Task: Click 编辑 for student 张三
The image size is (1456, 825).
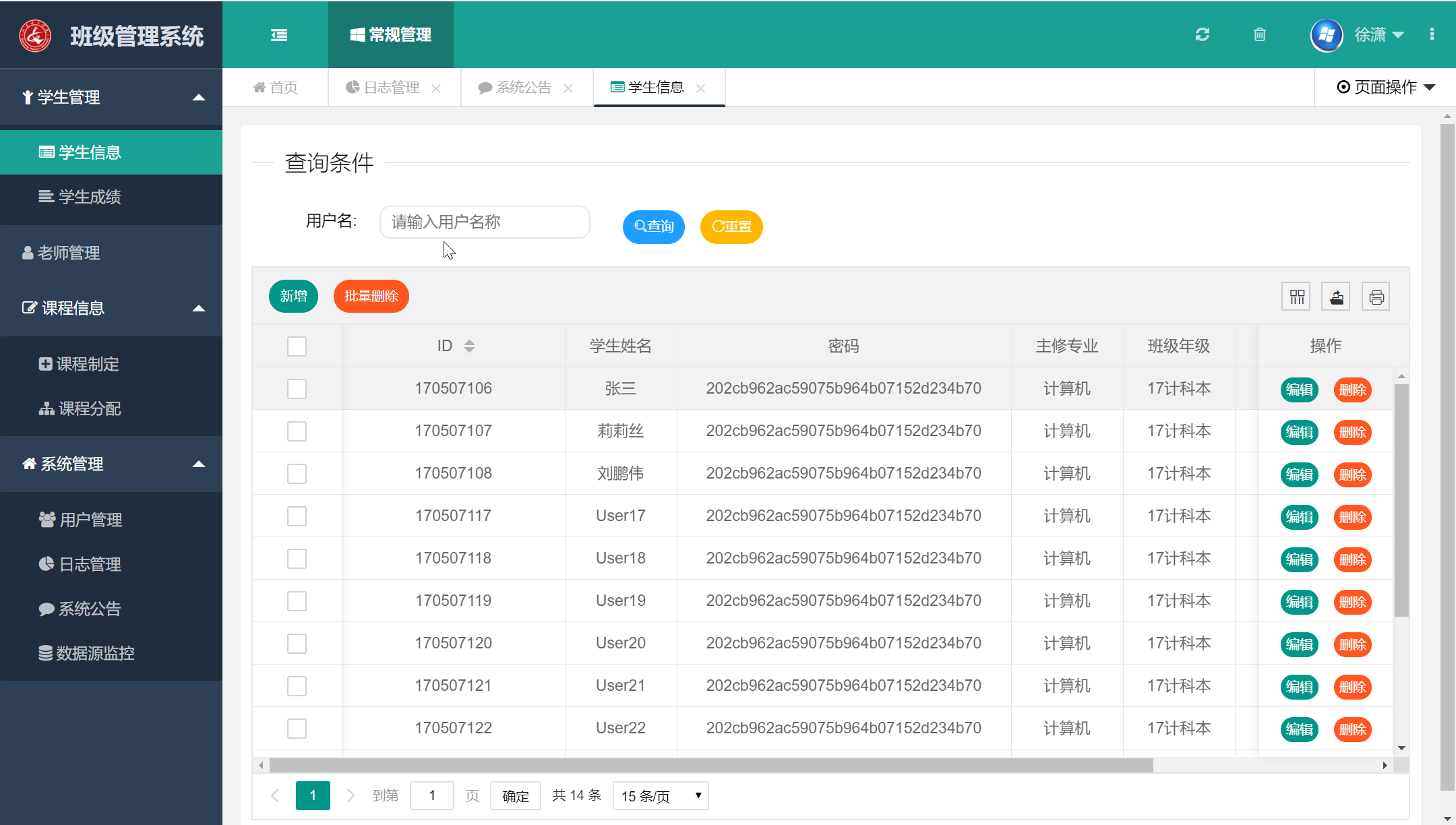Action: pos(1299,390)
